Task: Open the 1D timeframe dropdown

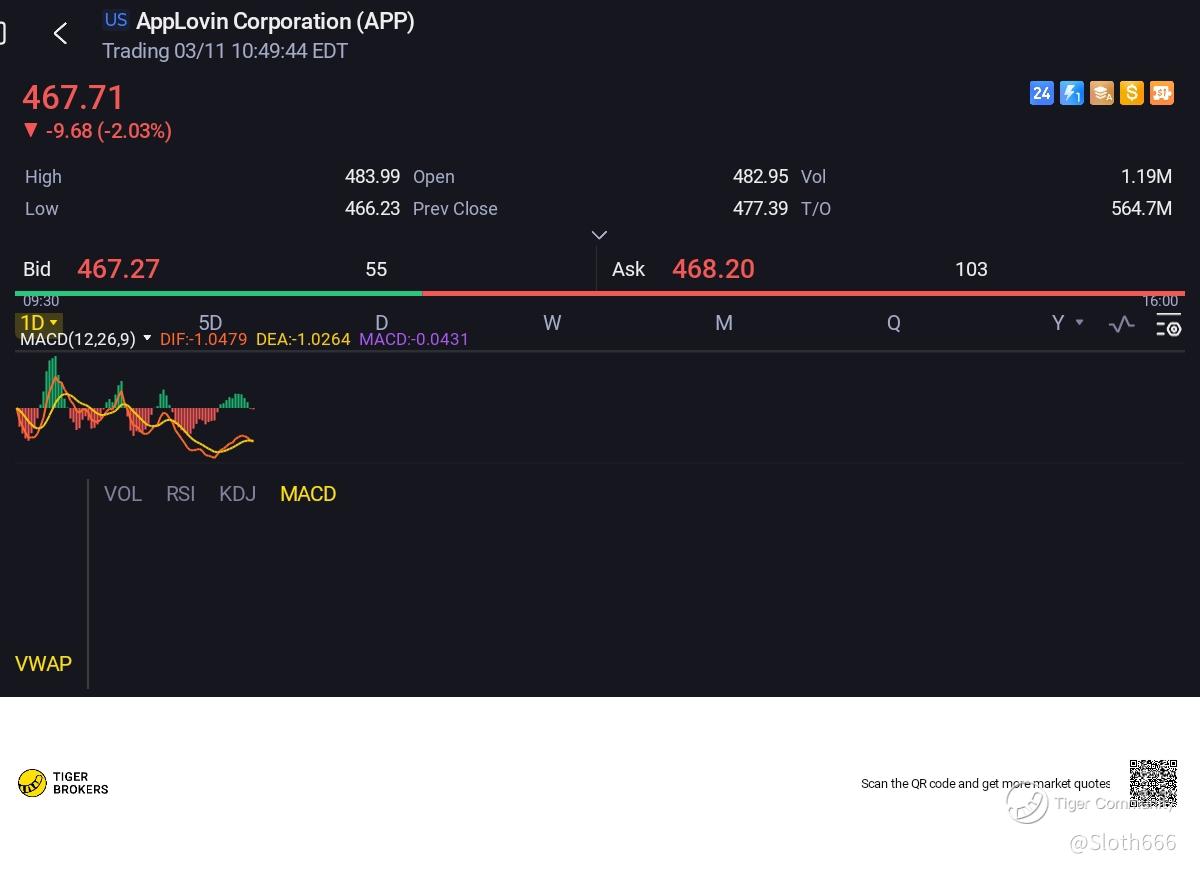Action: [39, 323]
